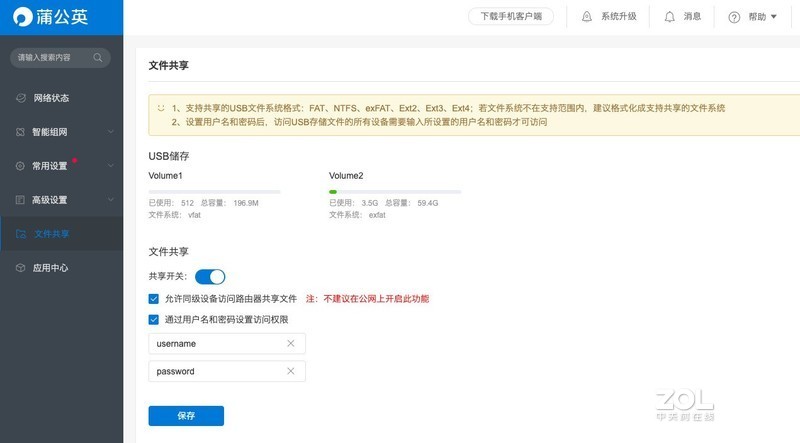Screen dimensions: 800x443
Task: Open the 帮助 dropdown arrow
Action: 773,17
